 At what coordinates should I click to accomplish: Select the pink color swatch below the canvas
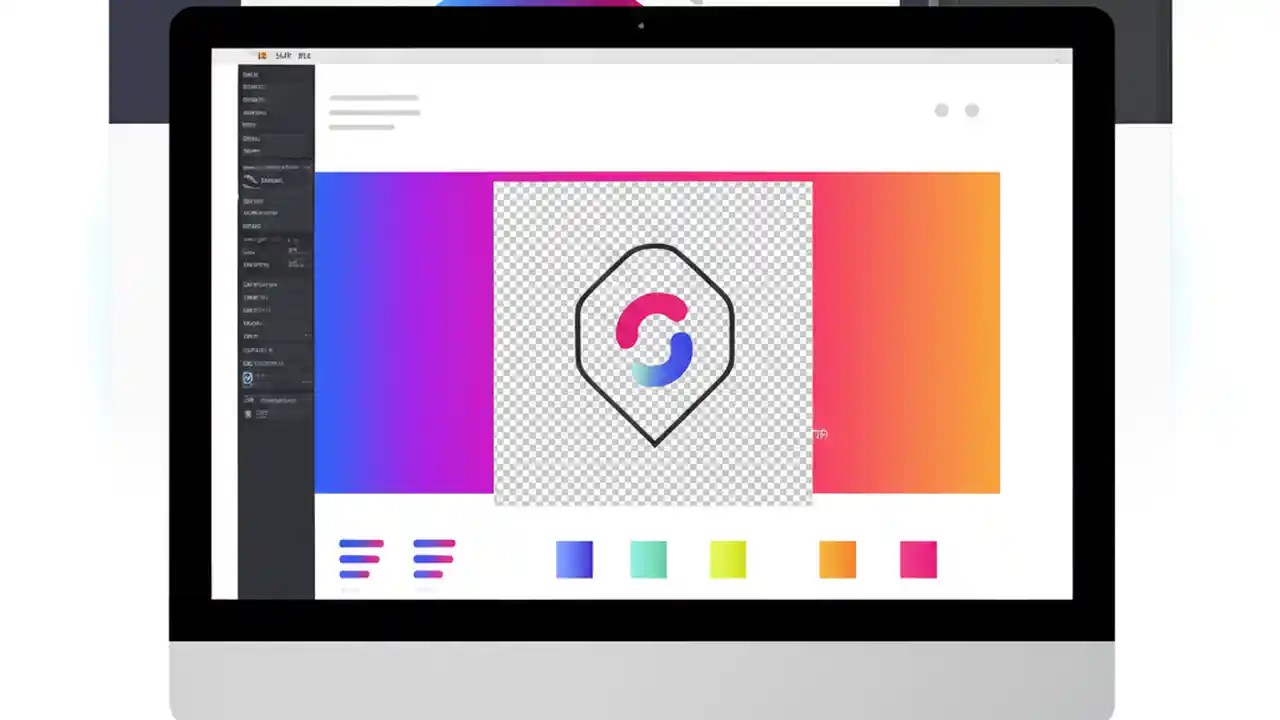[918, 559]
